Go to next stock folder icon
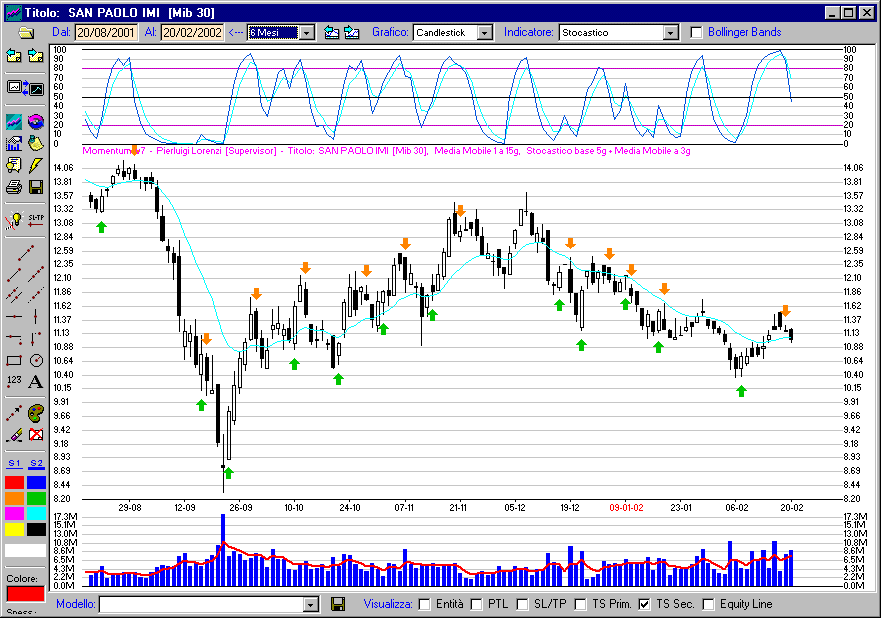Screen dimensions: 881x618 pyautogui.click(x=36, y=55)
